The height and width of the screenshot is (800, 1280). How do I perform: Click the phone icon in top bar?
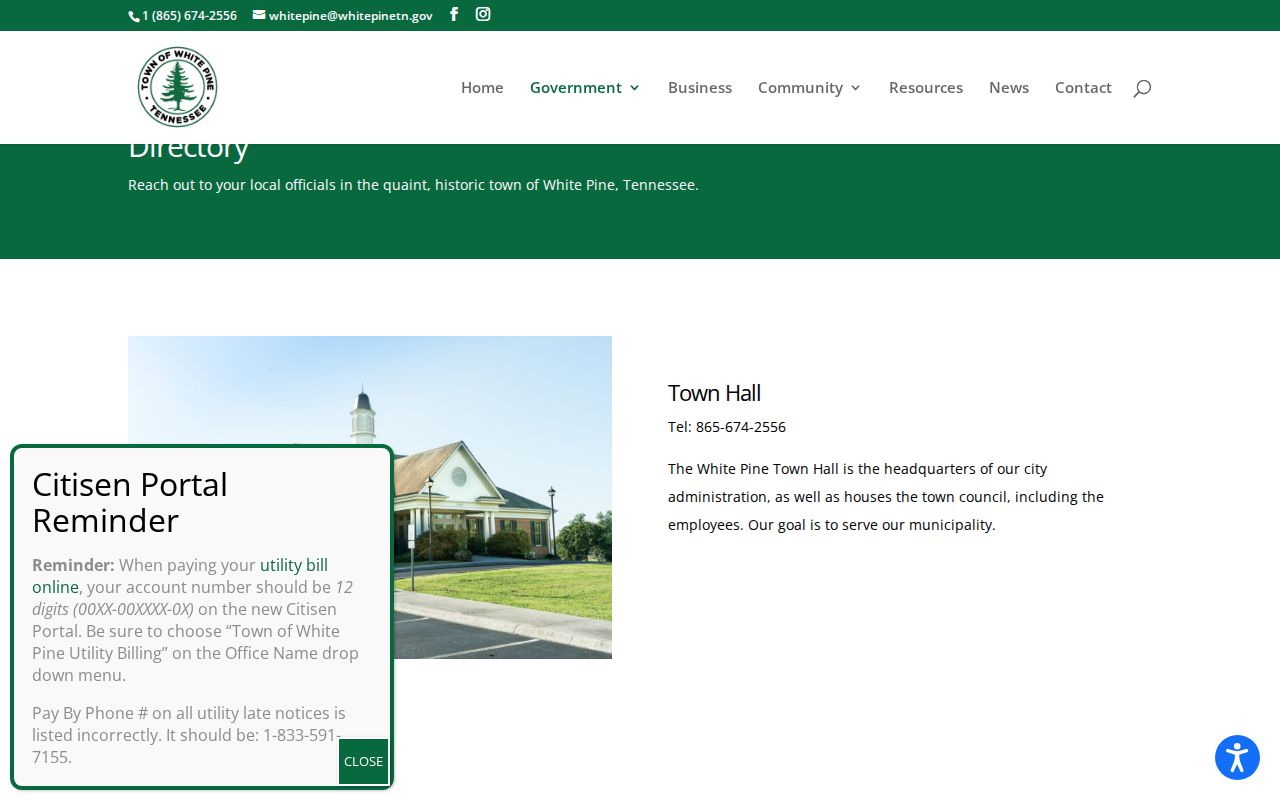point(134,16)
